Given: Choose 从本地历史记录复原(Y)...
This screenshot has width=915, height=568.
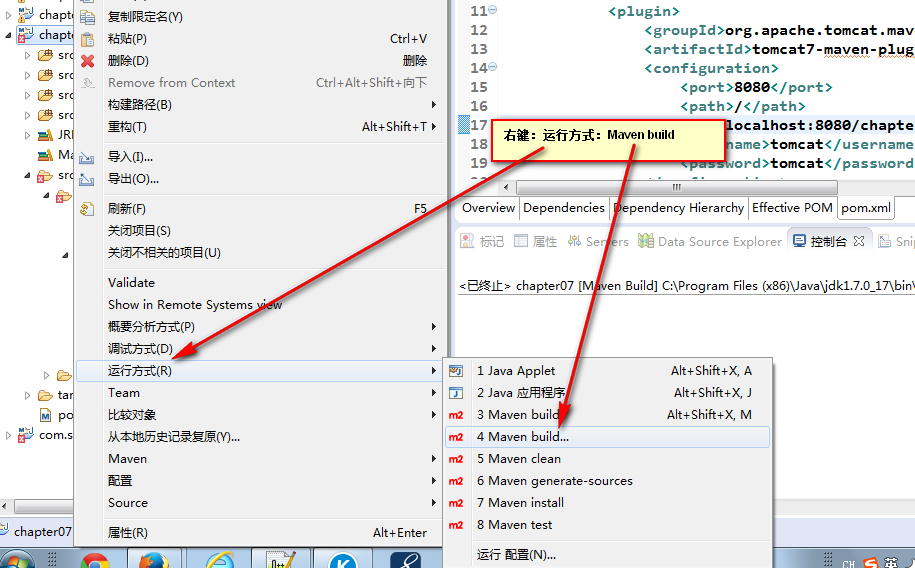Looking at the screenshot, I should pyautogui.click(x=260, y=437).
